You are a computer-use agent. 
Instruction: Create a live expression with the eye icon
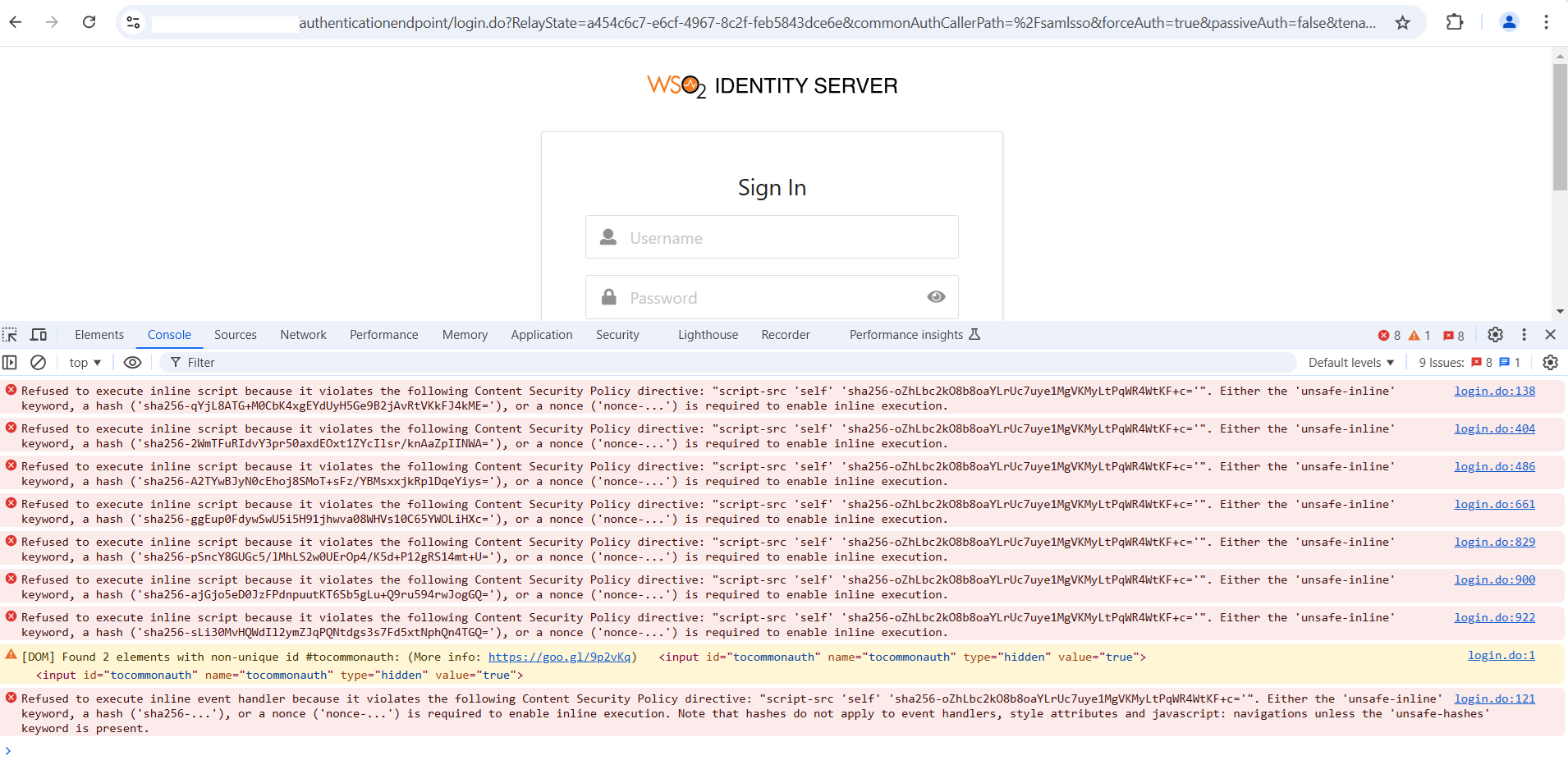(132, 362)
